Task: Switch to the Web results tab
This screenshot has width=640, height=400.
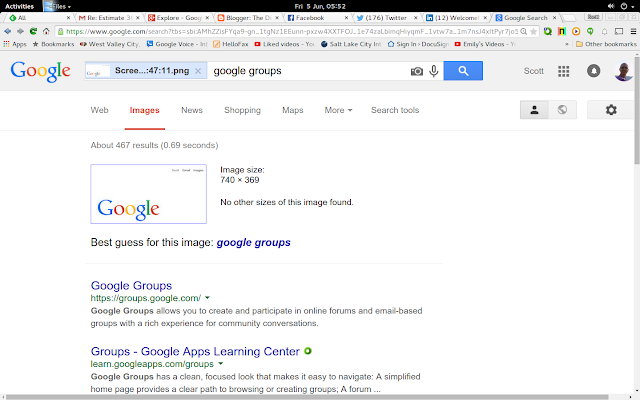Action: point(99,110)
